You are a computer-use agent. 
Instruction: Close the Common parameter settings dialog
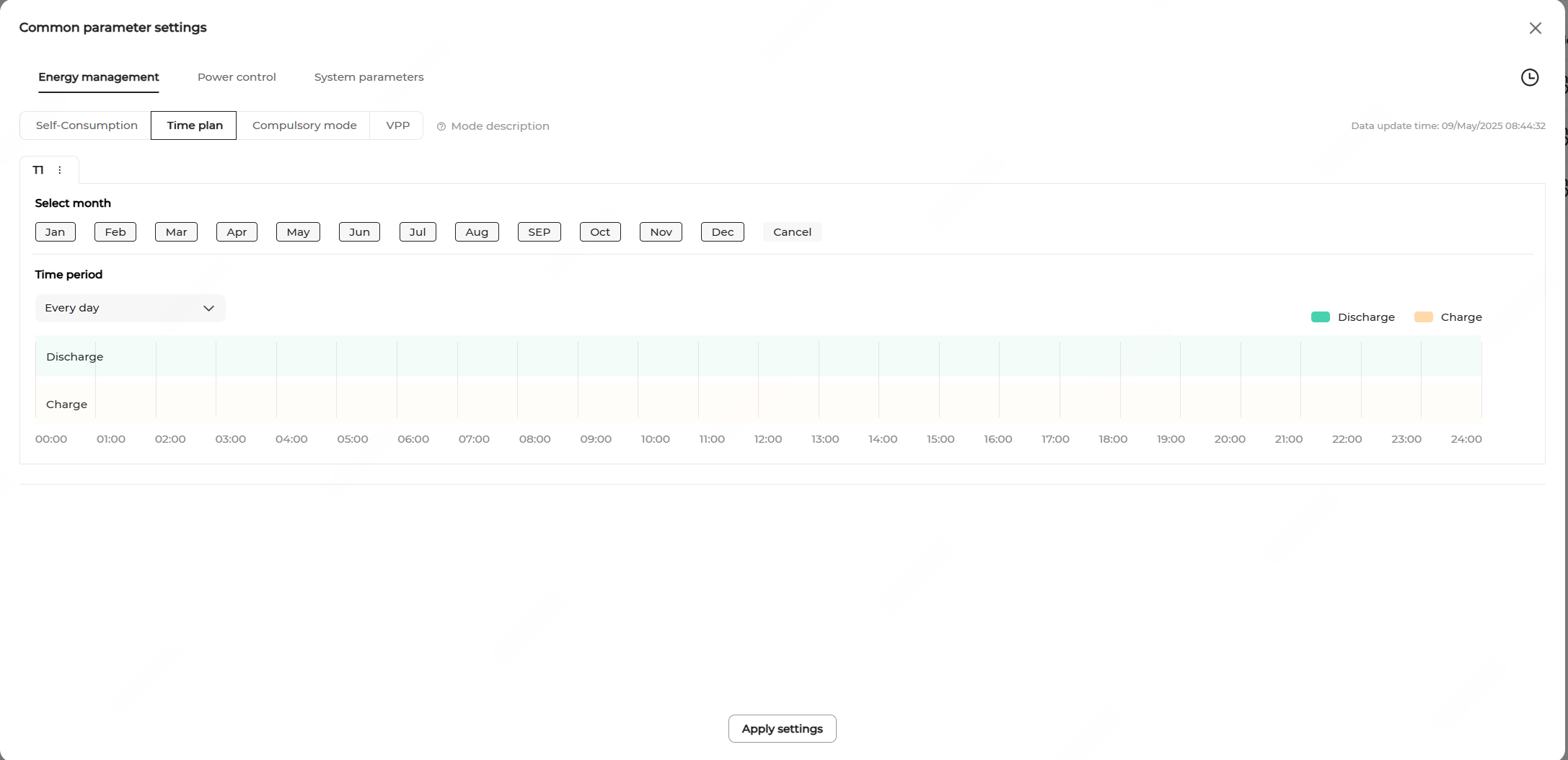[1535, 28]
